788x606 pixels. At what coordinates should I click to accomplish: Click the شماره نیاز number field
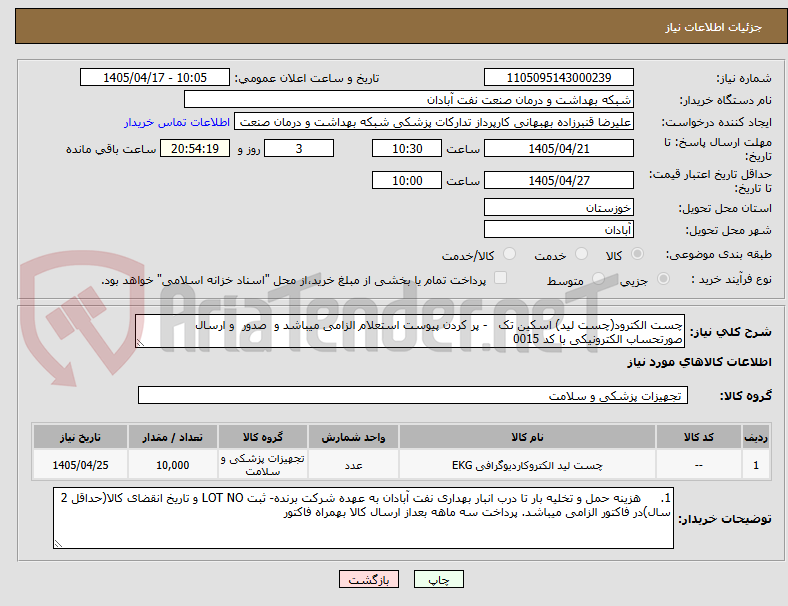pyautogui.click(x=558, y=77)
